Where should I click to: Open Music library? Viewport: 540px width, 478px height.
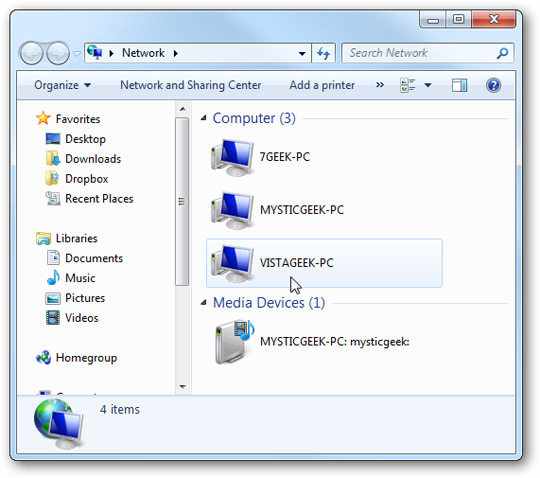tap(80, 278)
